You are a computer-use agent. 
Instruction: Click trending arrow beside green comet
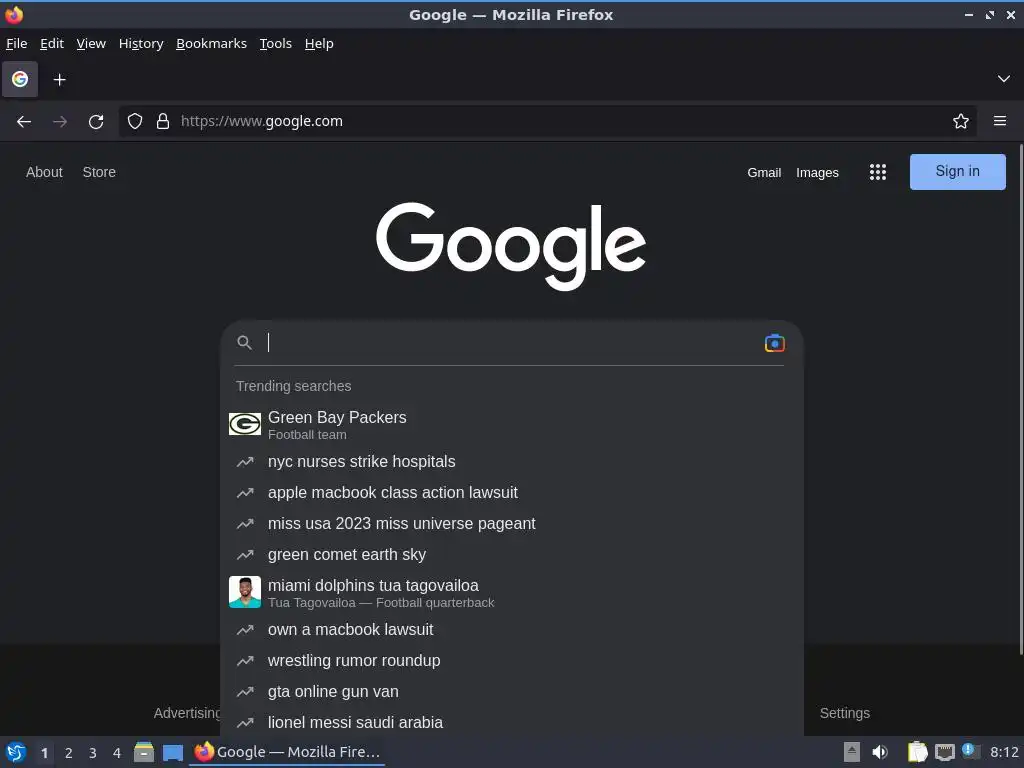[x=245, y=555]
